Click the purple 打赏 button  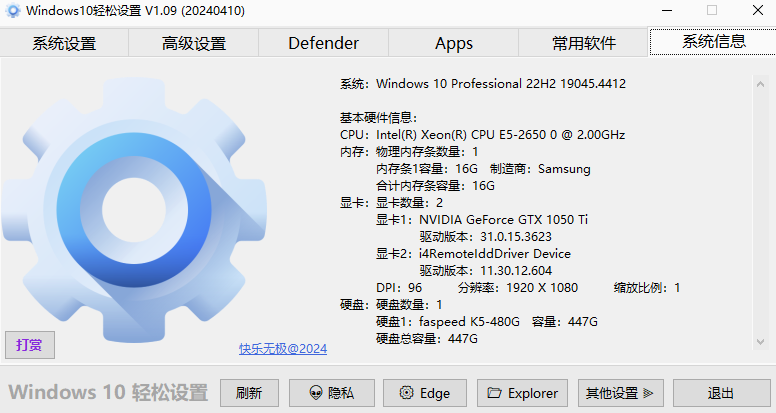click(x=29, y=345)
